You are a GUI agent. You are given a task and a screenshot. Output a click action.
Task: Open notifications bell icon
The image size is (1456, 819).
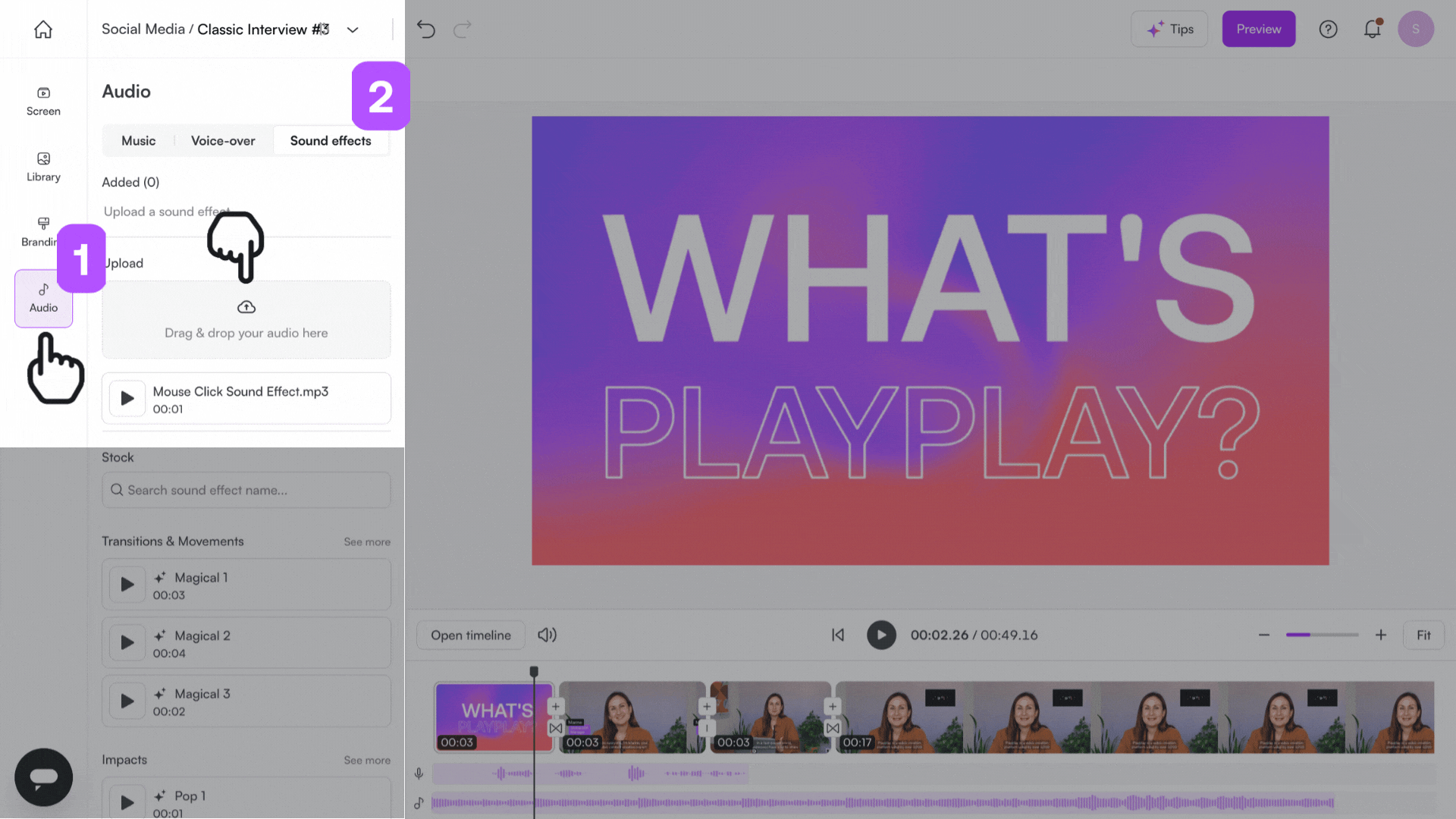[1372, 30]
